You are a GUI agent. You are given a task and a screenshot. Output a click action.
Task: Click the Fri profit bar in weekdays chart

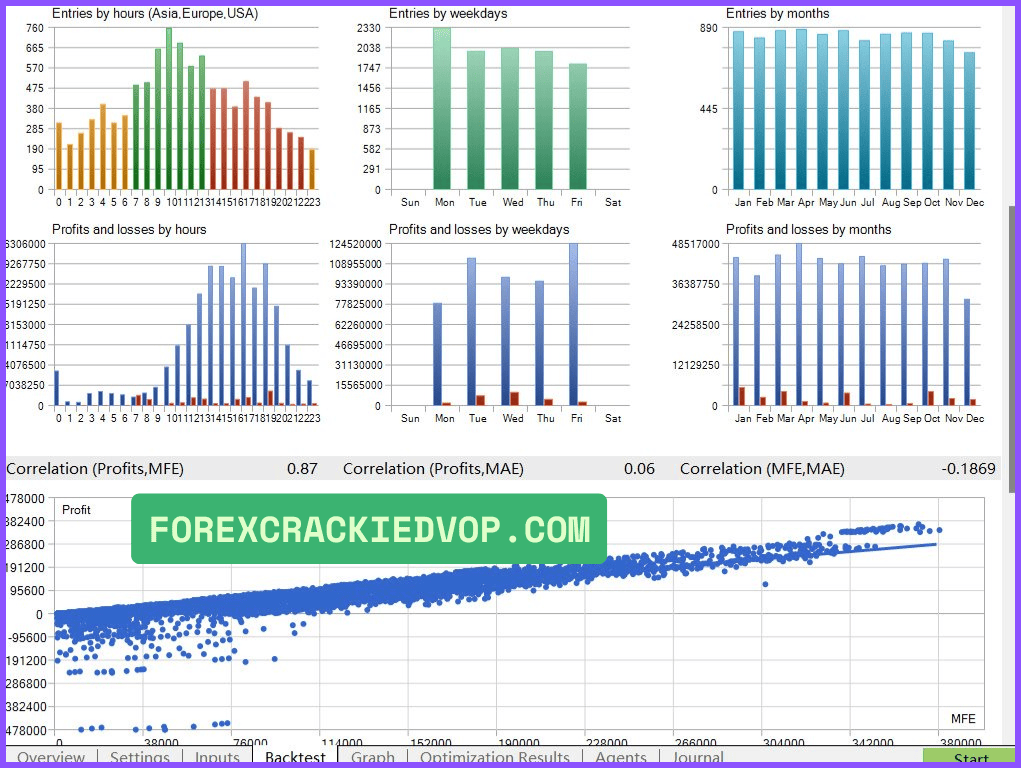(x=574, y=324)
